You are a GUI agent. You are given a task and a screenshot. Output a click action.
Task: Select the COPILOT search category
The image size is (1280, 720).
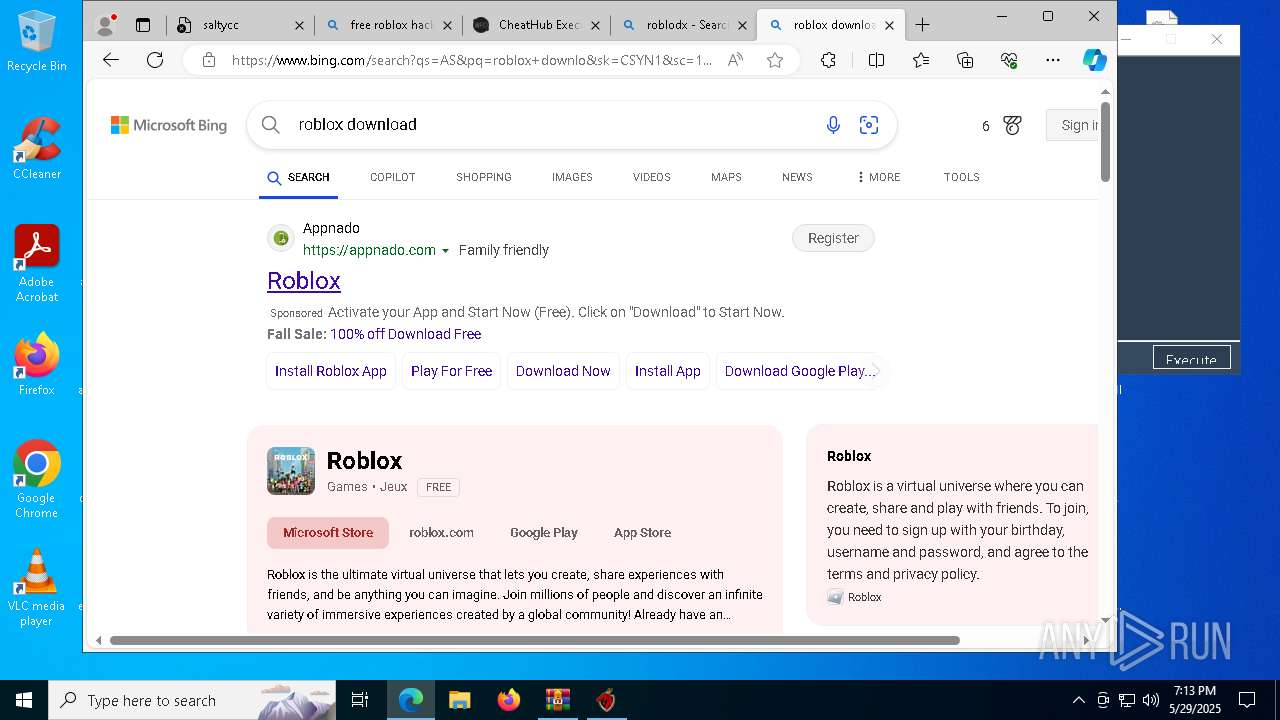(x=392, y=177)
